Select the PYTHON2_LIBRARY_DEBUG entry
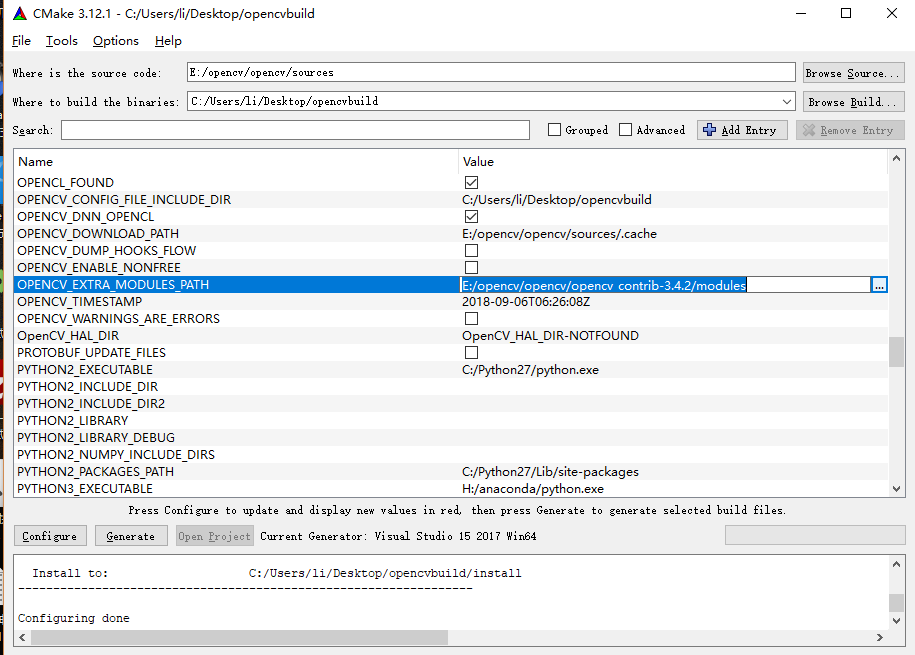Screen dimensions: 915x655 (96, 437)
